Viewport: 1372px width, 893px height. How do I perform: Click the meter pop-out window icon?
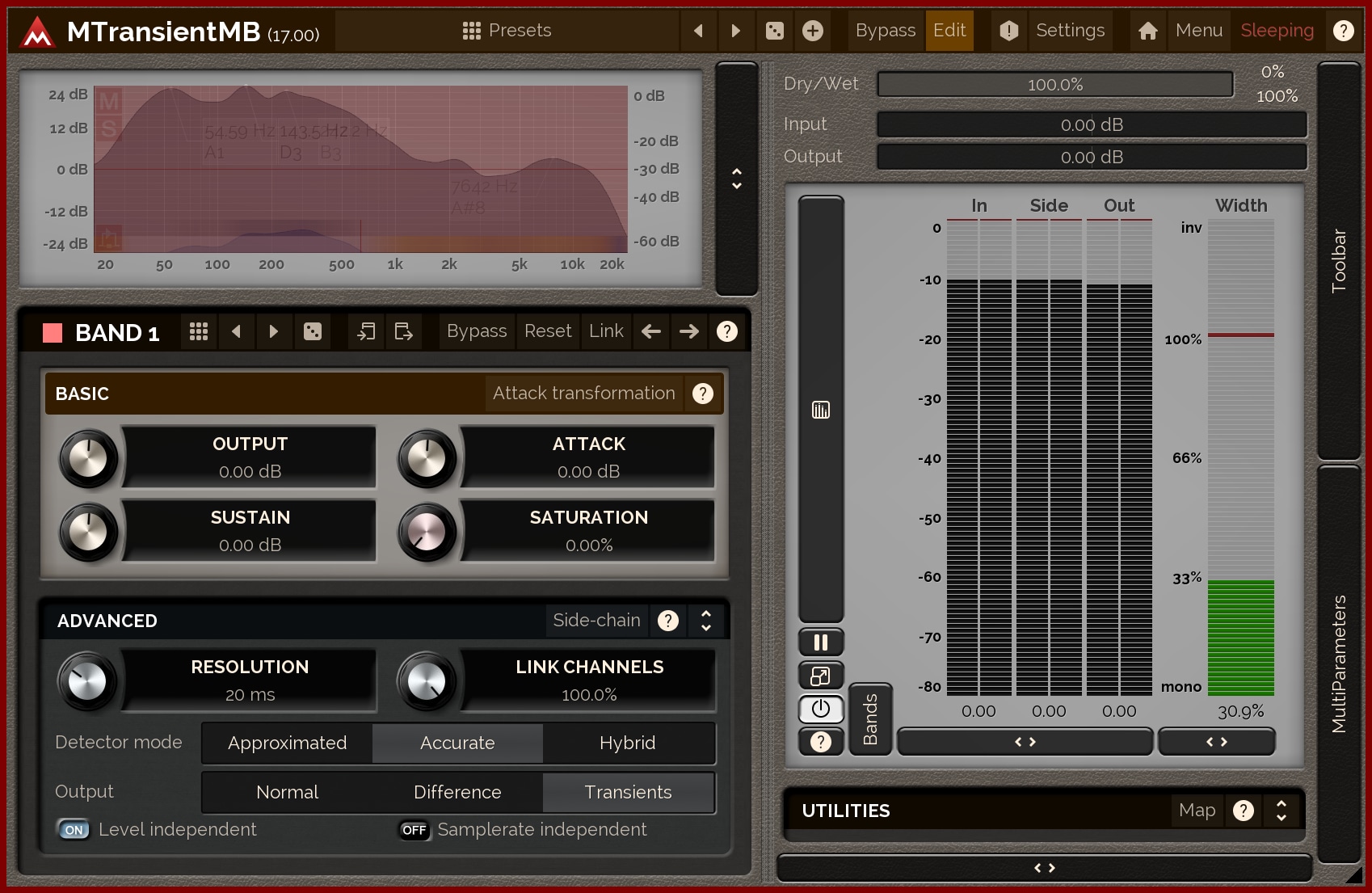click(x=820, y=676)
